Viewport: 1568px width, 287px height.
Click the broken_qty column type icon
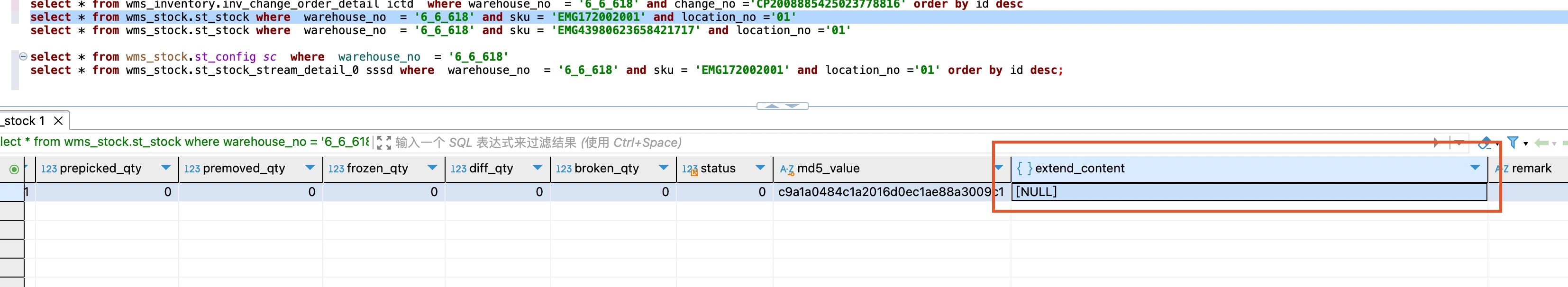563,169
